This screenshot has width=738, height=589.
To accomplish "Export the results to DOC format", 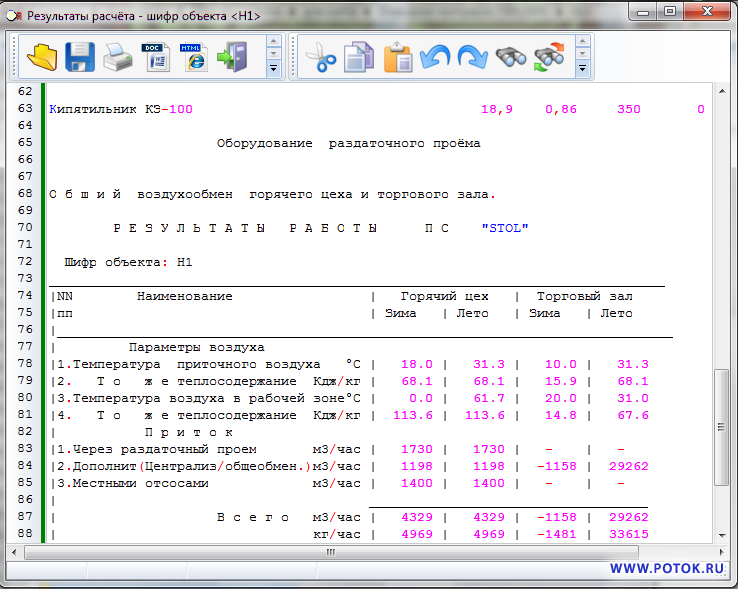I will [x=156, y=57].
